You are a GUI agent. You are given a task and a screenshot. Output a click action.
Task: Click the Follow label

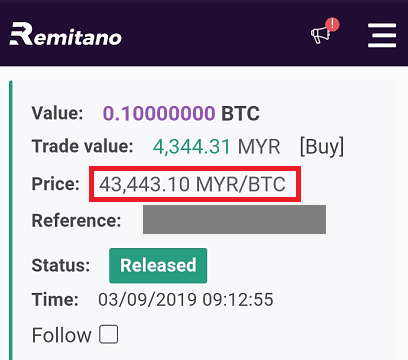pos(62,335)
